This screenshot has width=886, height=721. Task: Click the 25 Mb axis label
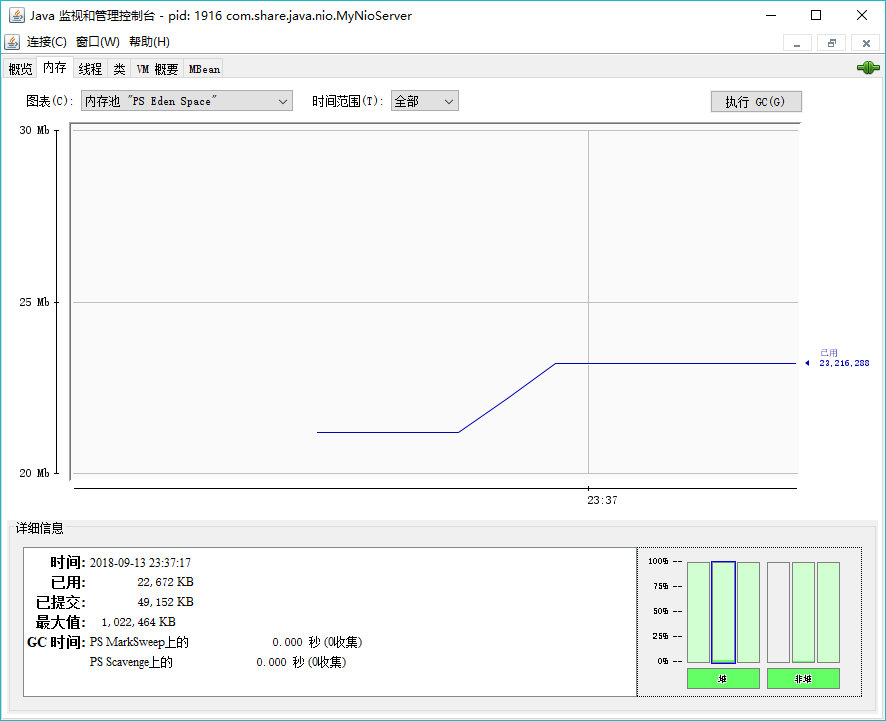click(34, 302)
